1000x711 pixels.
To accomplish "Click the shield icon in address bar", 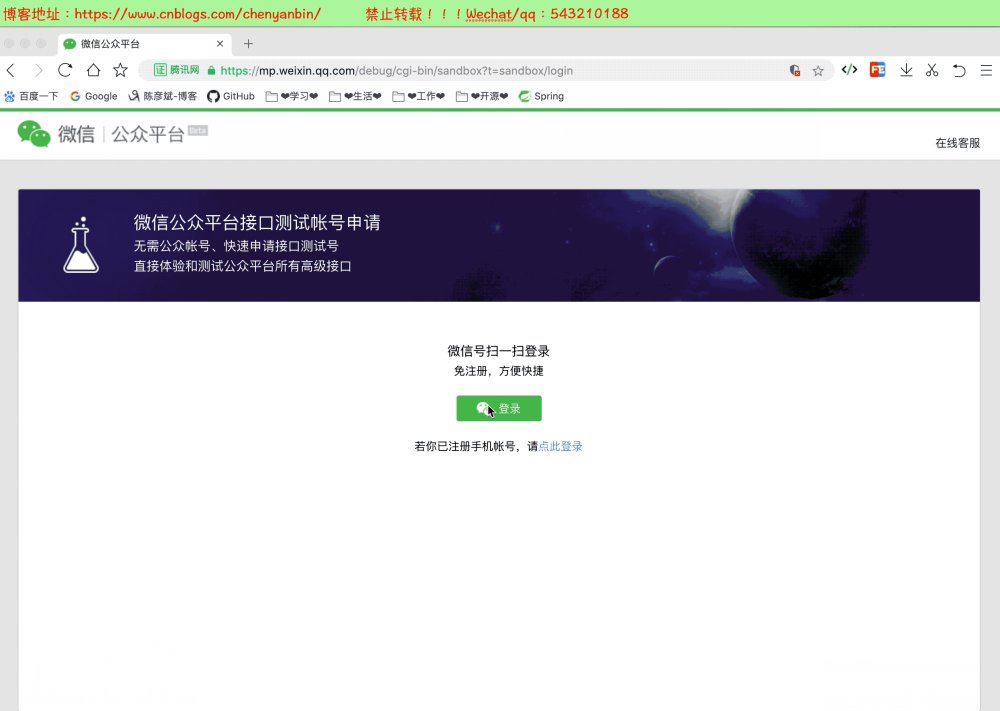I will click(795, 71).
